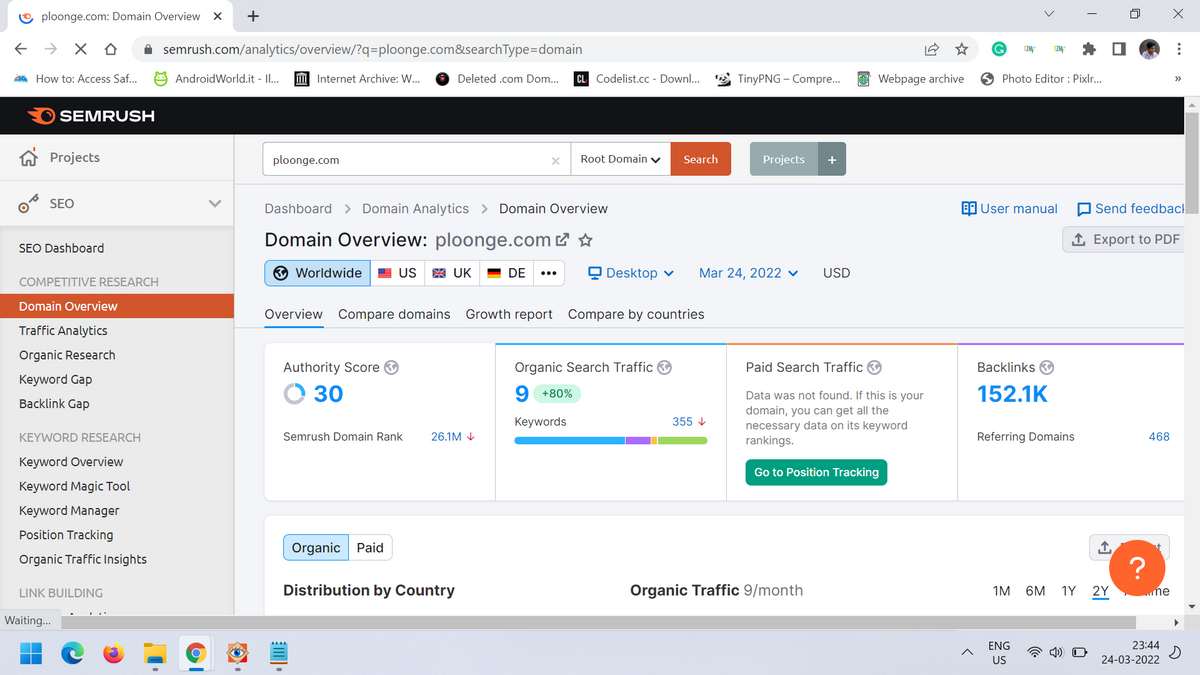Viewport: 1200px width, 675px height.
Task: Select DE database
Action: 506,273
